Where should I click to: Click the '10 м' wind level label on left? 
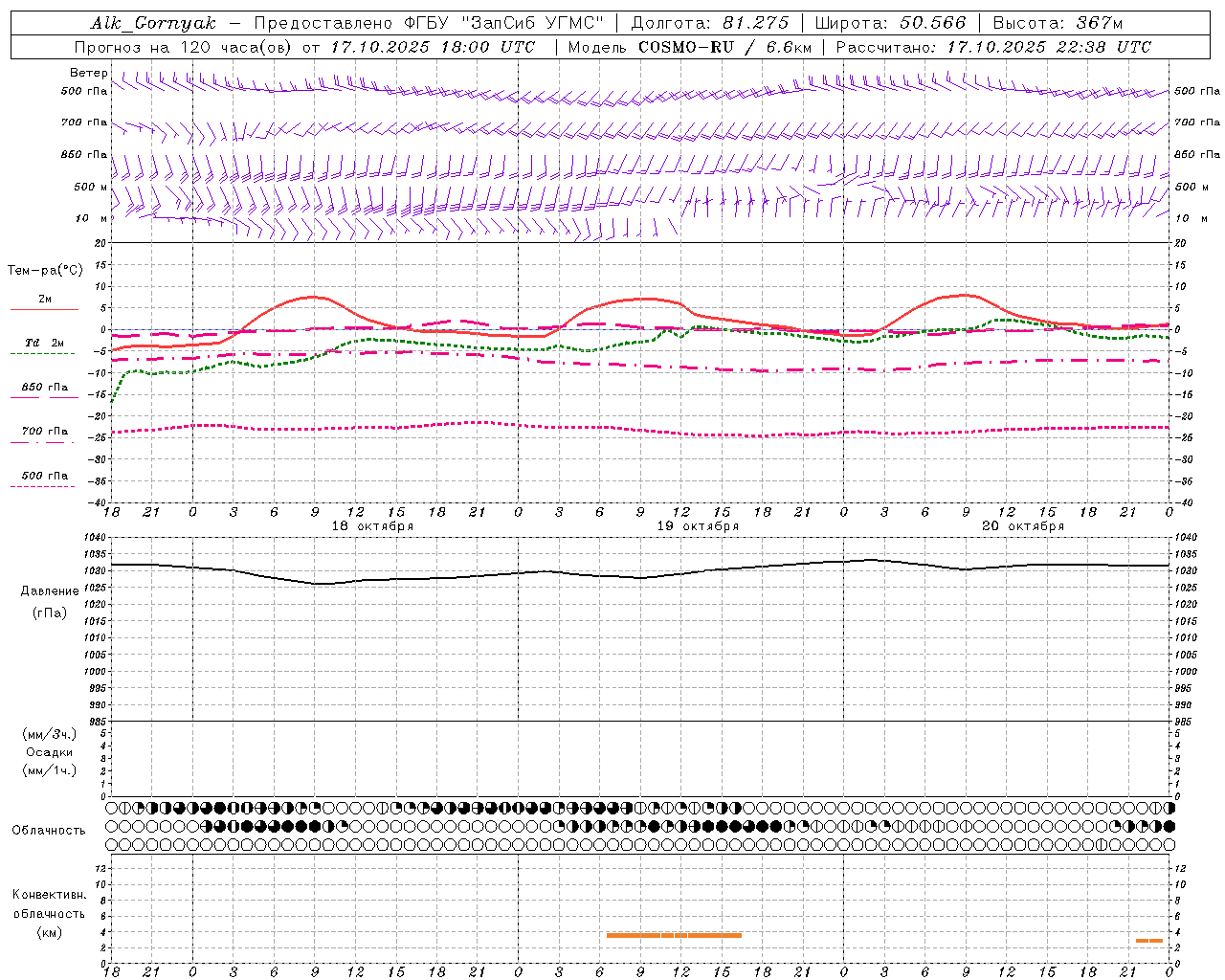pos(92,218)
